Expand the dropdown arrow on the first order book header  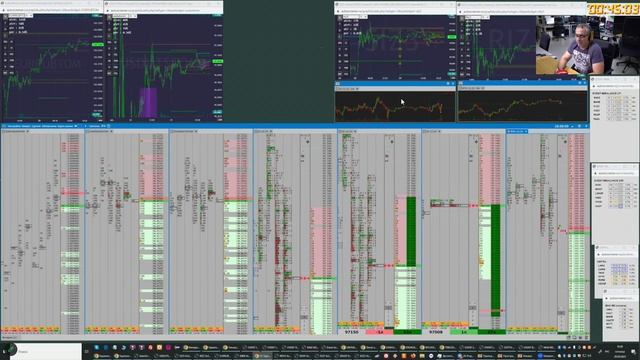point(28,131)
